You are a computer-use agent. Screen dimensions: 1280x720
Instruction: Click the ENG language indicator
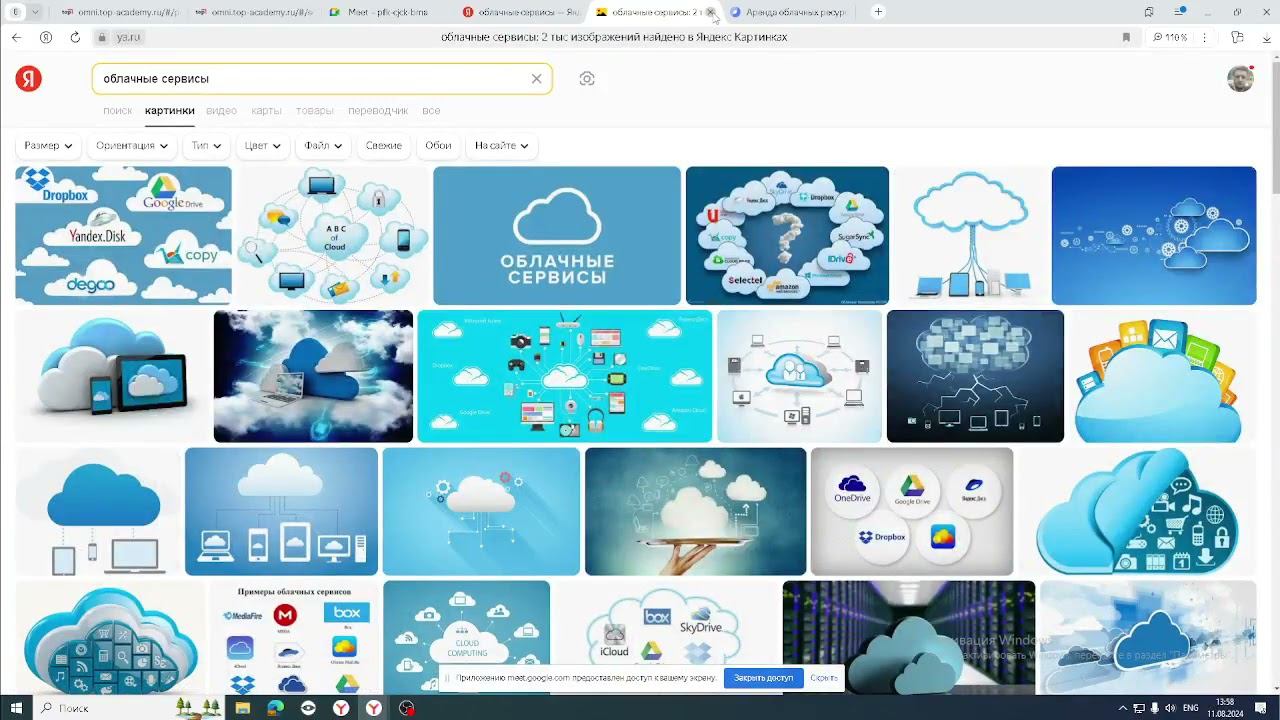(1191, 708)
